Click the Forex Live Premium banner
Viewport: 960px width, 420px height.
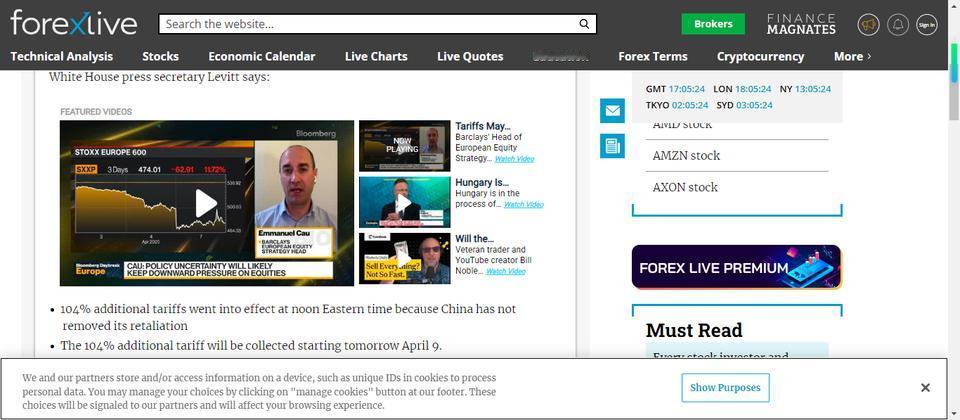737,267
